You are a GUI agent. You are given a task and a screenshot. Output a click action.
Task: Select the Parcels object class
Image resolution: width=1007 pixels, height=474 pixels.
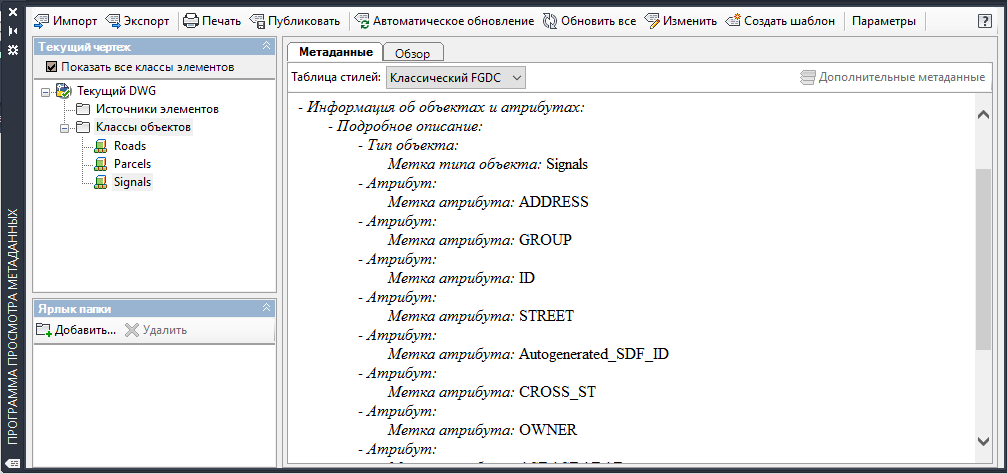click(x=132, y=164)
